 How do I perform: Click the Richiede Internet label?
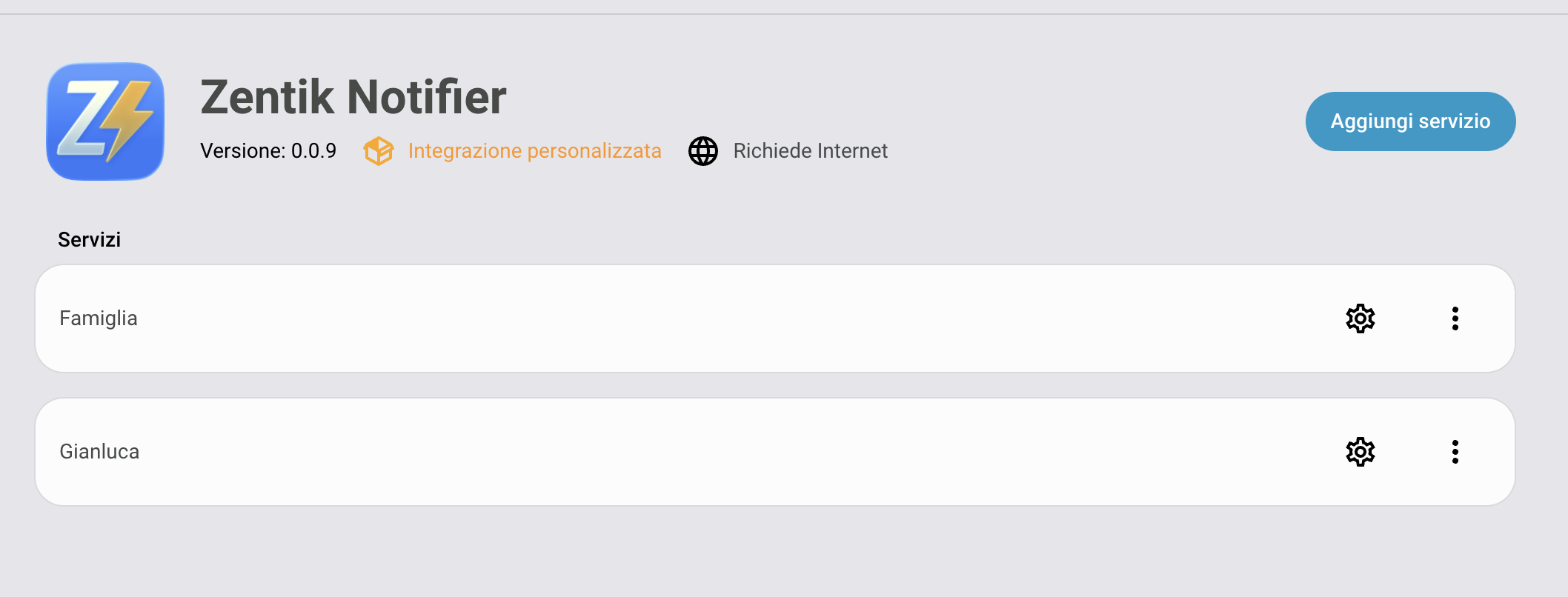point(810,151)
